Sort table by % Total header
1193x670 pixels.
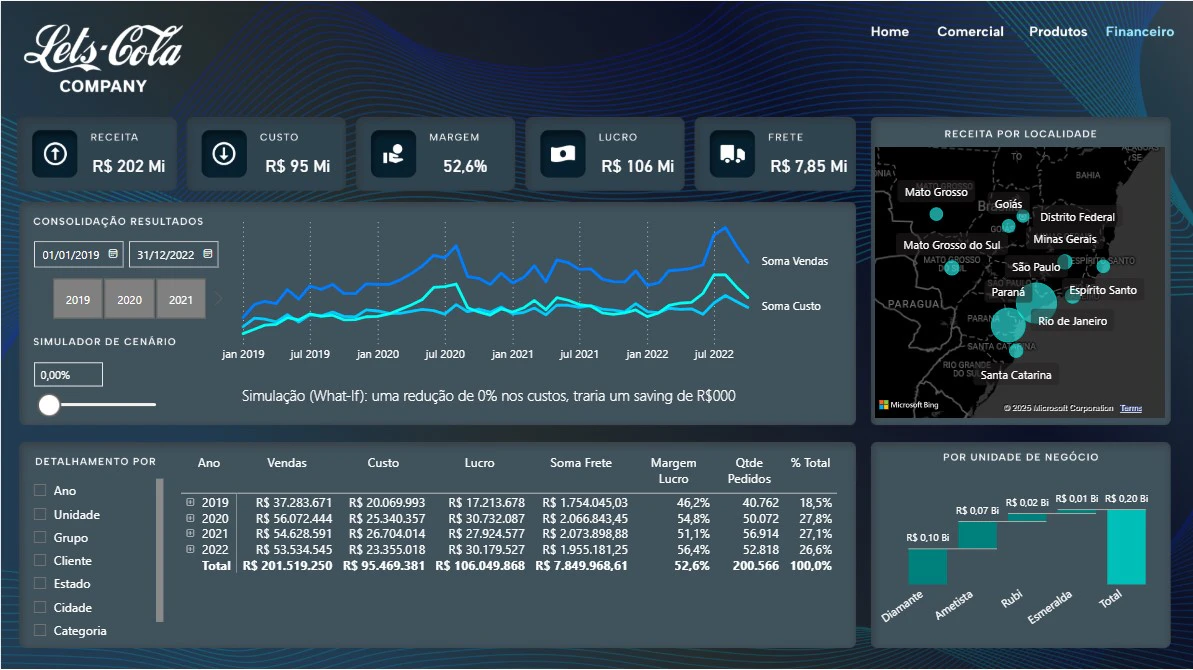(810, 462)
